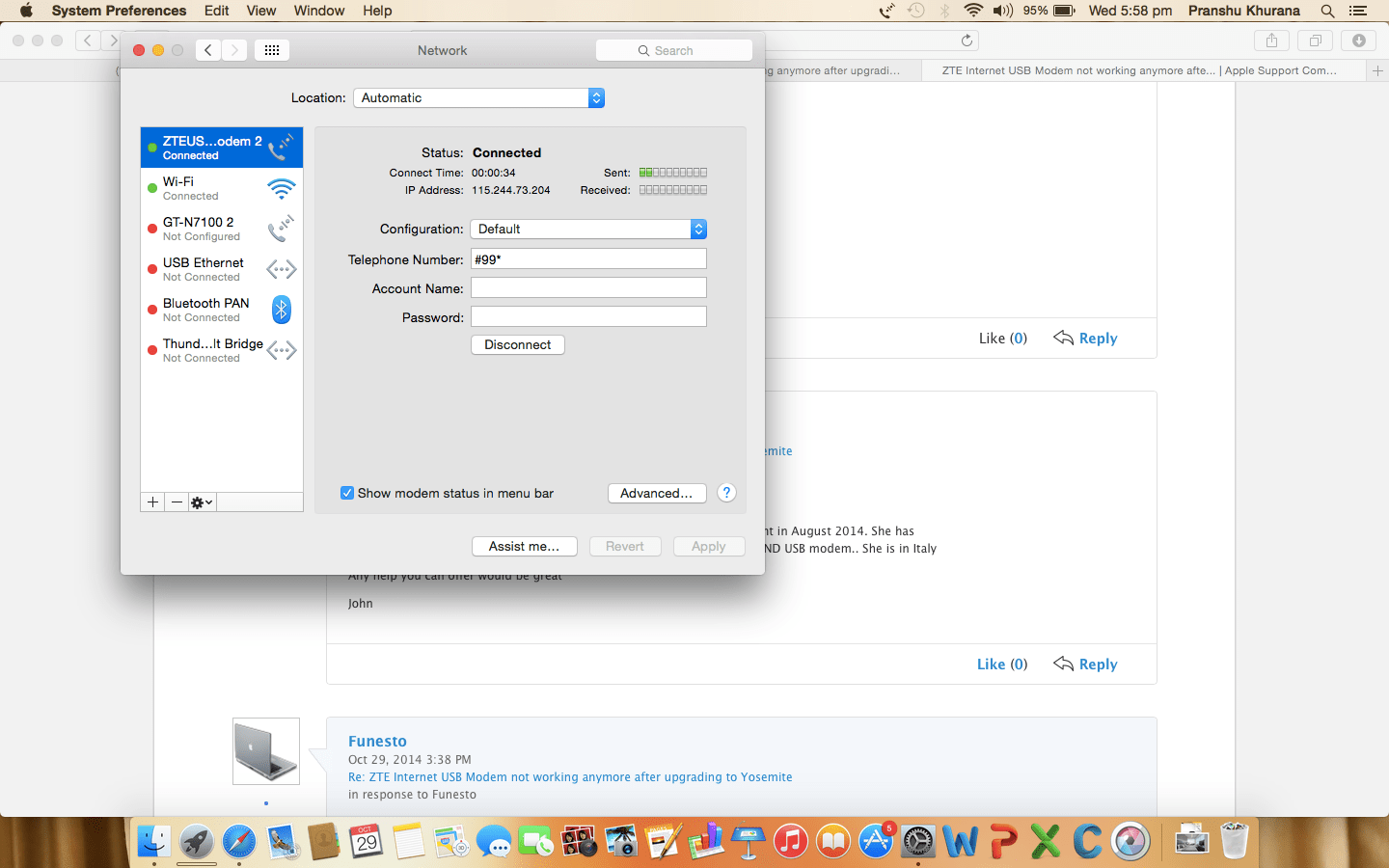The height and width of the screenshot is (868, 1389).
Task: Open the Configuration dropdown
Action: 588,229
